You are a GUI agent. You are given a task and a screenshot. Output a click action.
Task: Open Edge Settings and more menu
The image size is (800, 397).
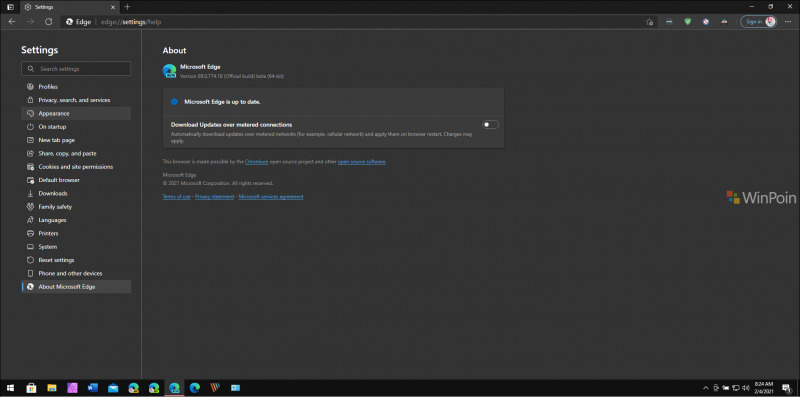click(x=788, y=21)
